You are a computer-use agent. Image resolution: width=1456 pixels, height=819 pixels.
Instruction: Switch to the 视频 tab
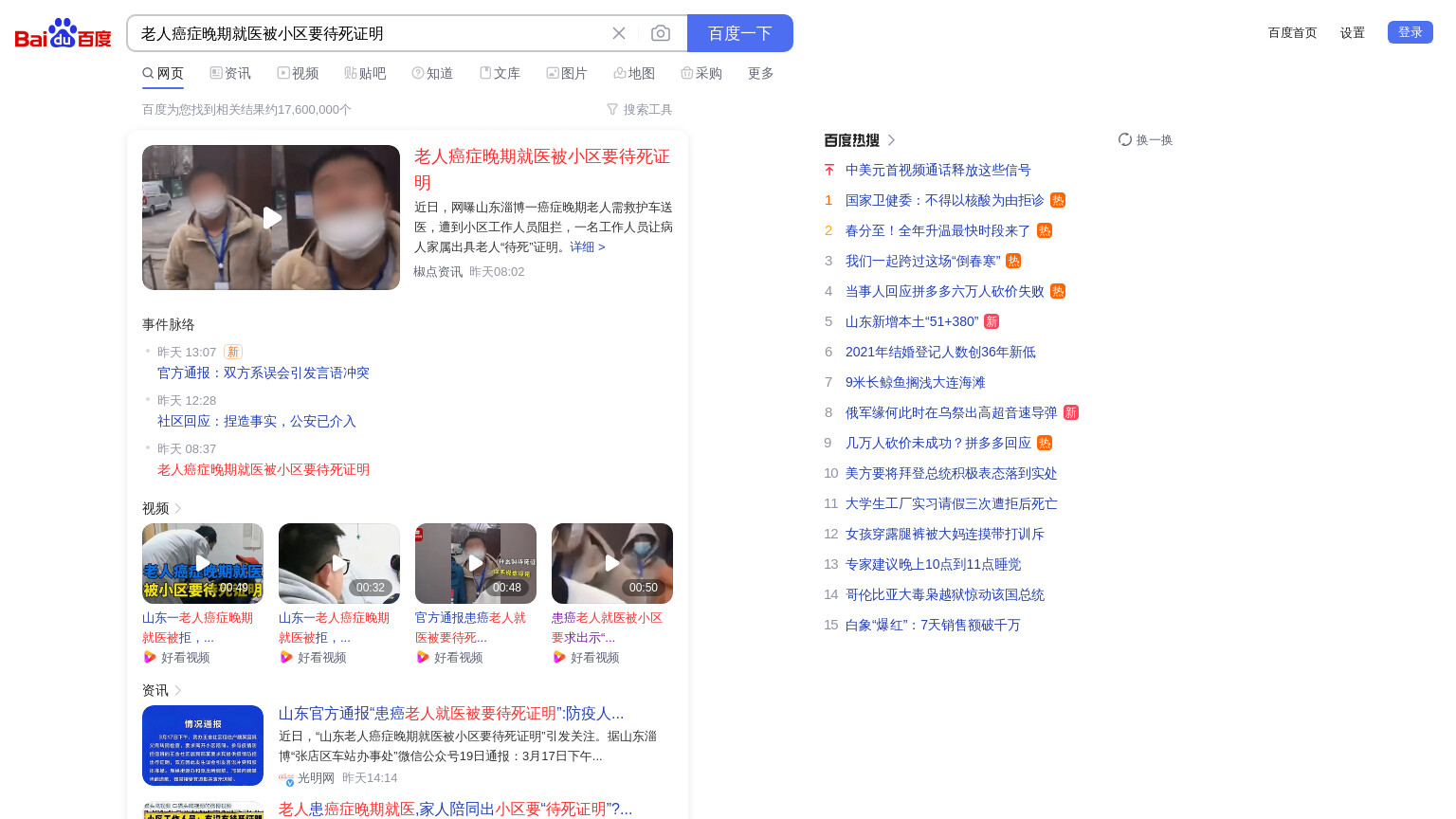click(298, 73)
